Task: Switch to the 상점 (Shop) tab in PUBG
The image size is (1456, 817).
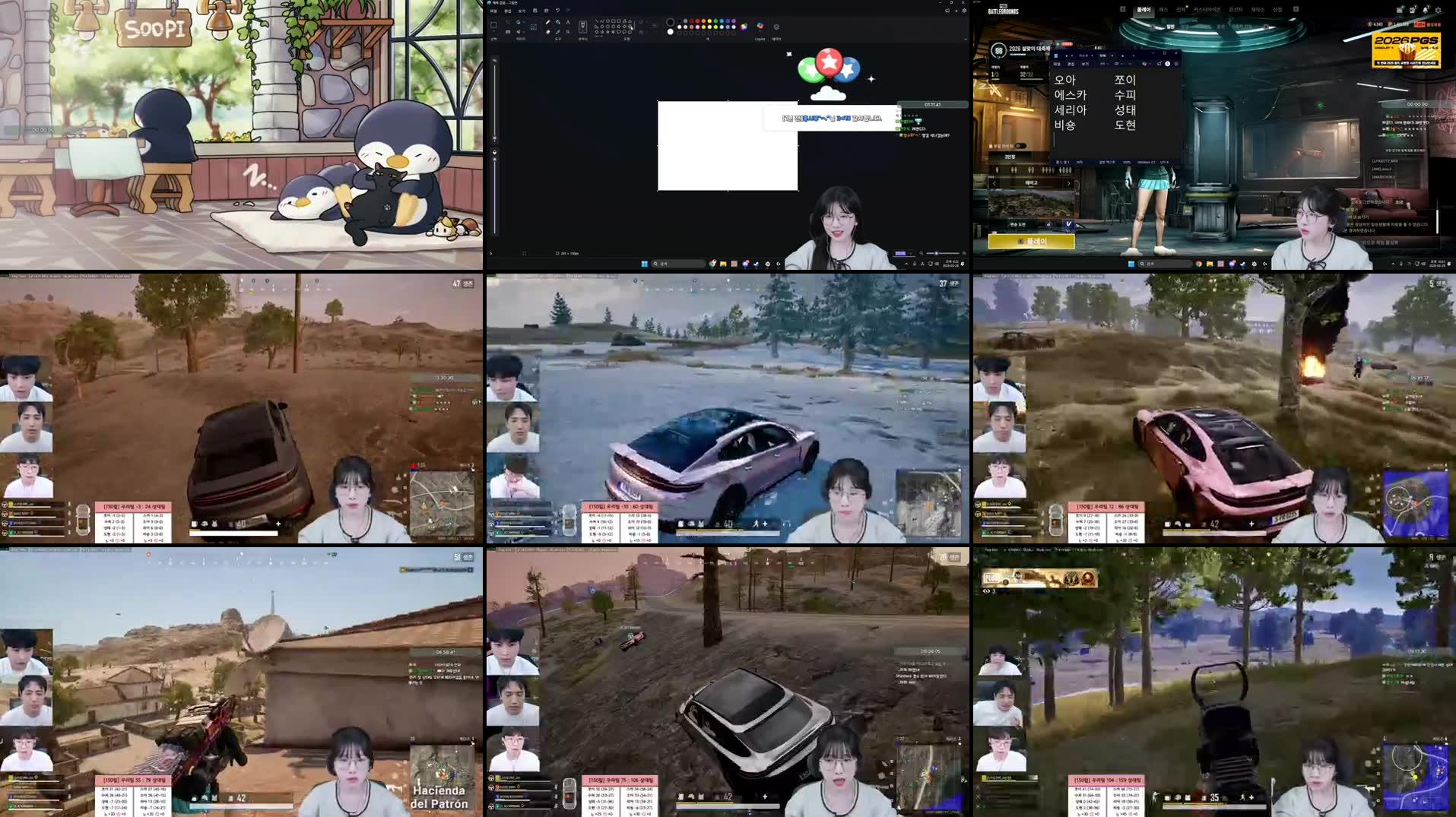Action: pos(1278,9)
